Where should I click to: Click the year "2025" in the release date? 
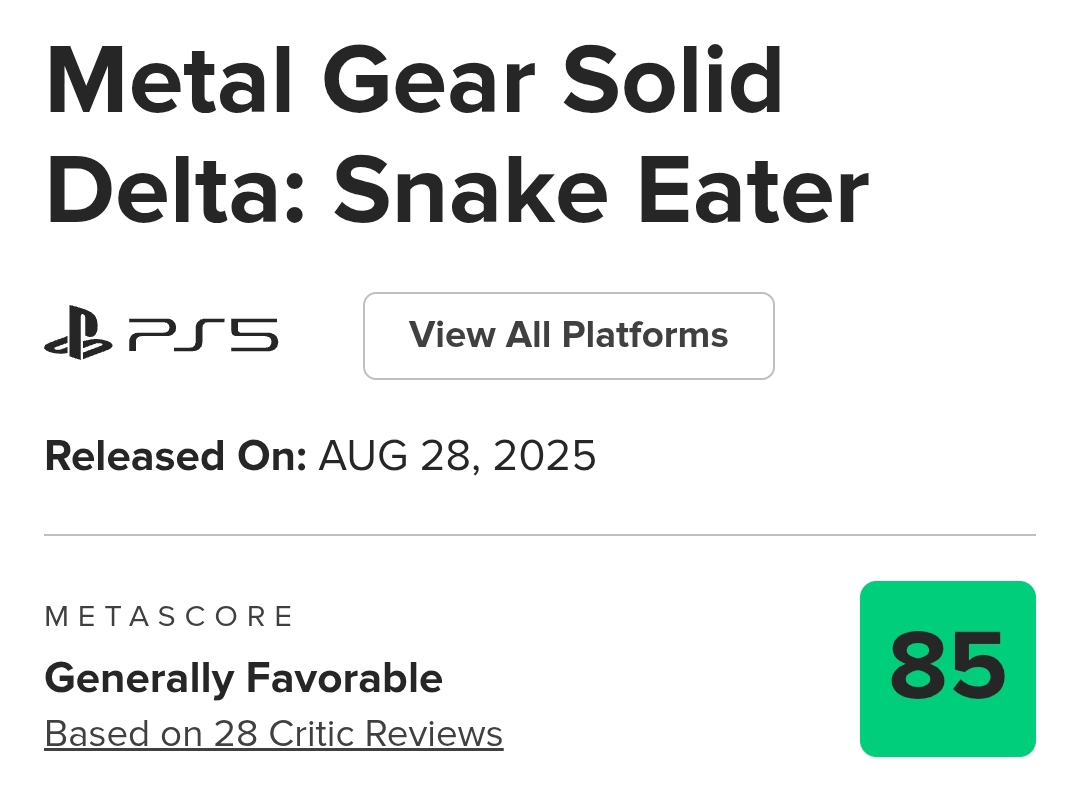pos(545,457)
